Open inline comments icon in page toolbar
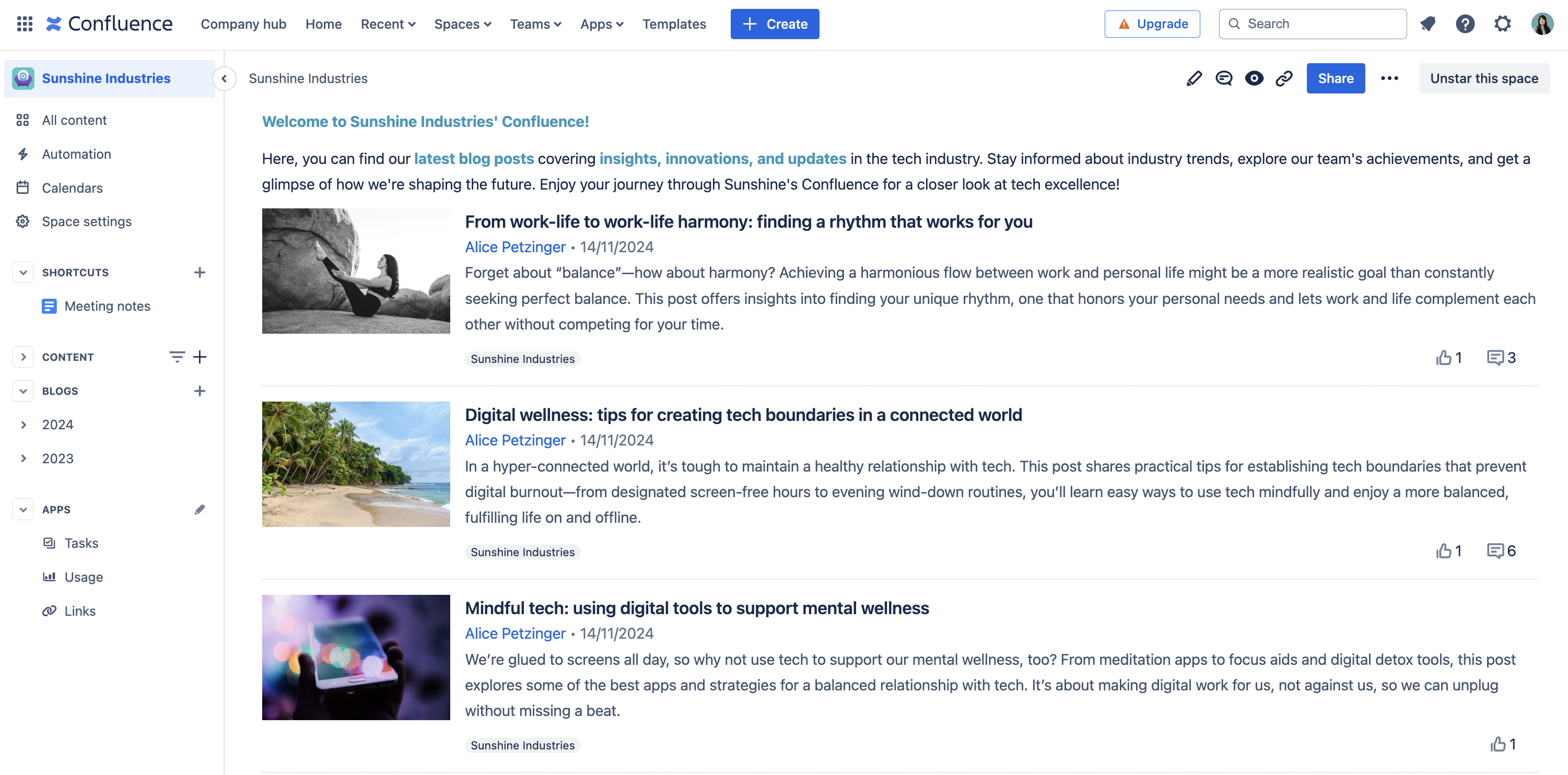1568x775 pixels. coord(1223,78)
